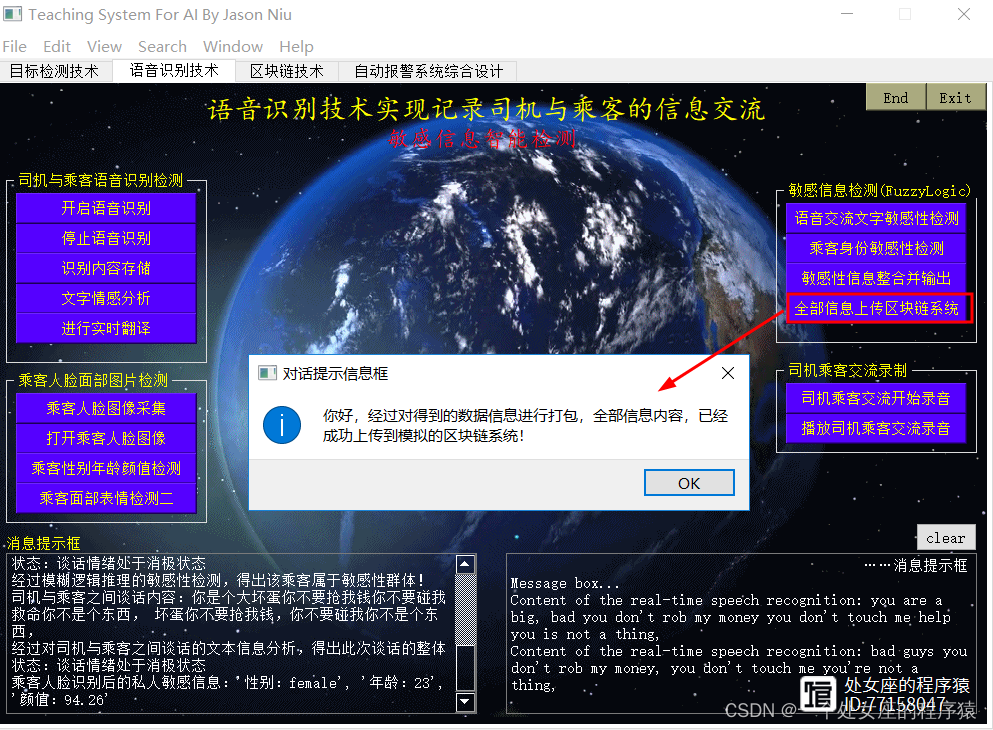Click the Exit button at top right
This screenshot has height=730, width=993.
pos(955,97)
